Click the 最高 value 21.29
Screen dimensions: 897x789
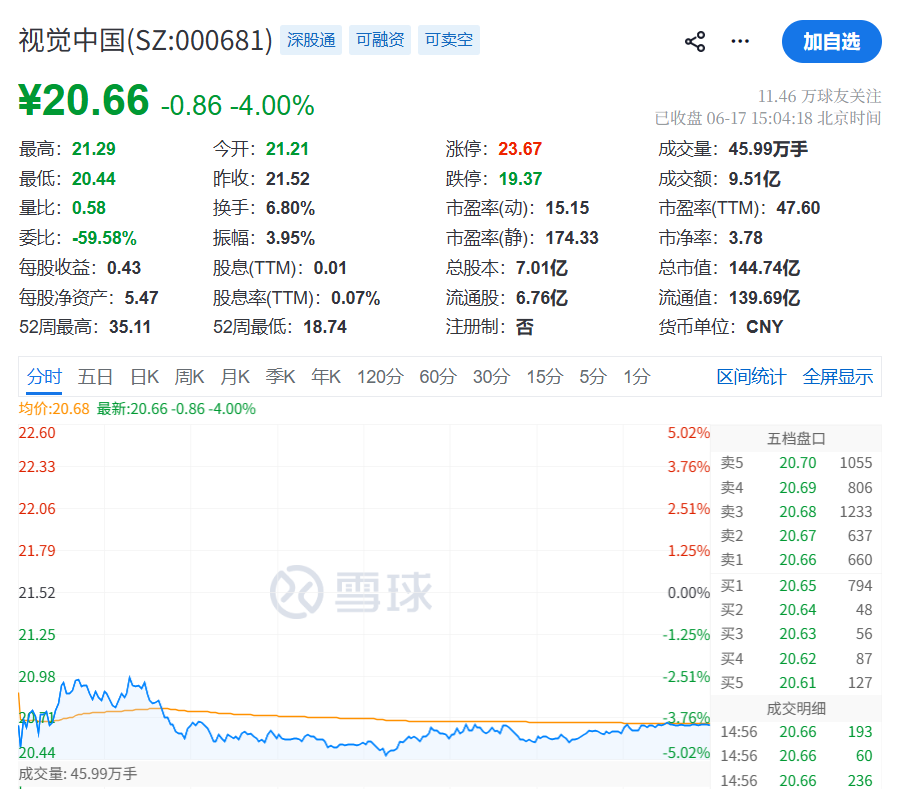pos(94,149)
